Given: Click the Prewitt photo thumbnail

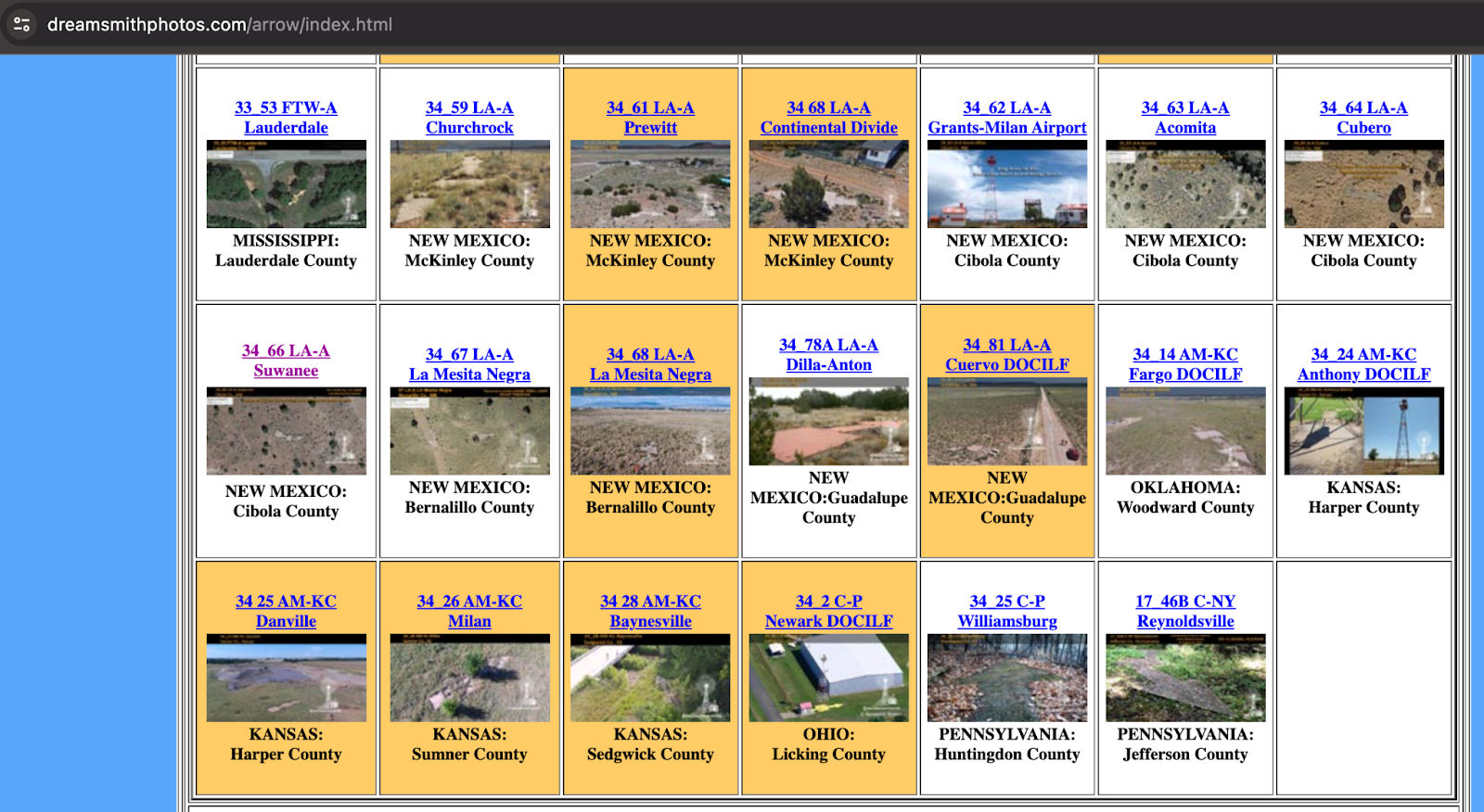Looking at the screenshot, I should point(650,184).
